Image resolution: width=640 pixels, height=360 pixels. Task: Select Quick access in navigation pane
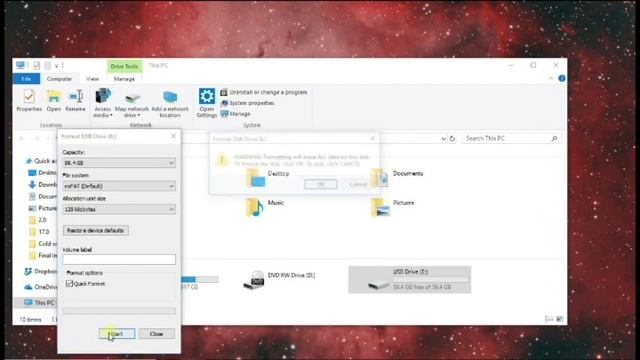point(42,161)
